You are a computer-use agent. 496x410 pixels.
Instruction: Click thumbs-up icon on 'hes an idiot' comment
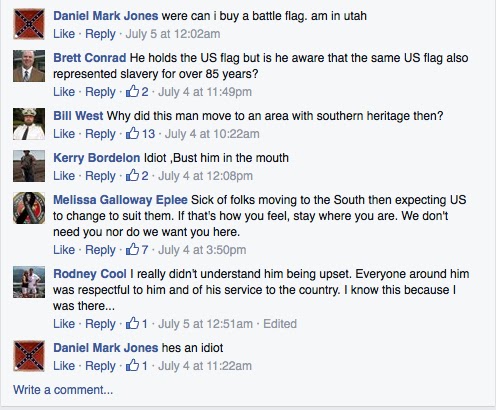tap(132, 365)
